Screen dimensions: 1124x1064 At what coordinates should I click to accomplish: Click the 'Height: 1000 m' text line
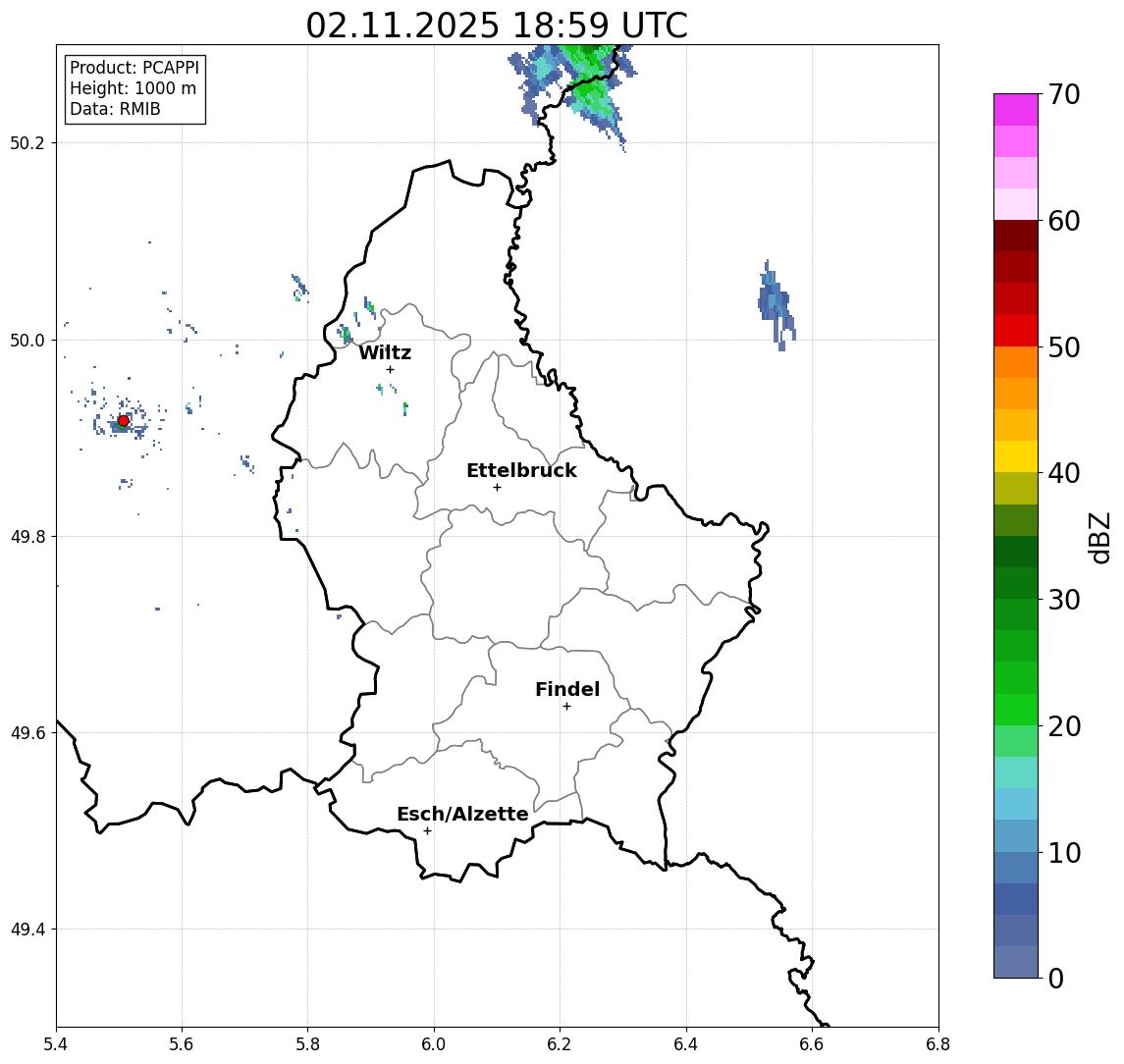pyautogui.click(x=133, y=88)
